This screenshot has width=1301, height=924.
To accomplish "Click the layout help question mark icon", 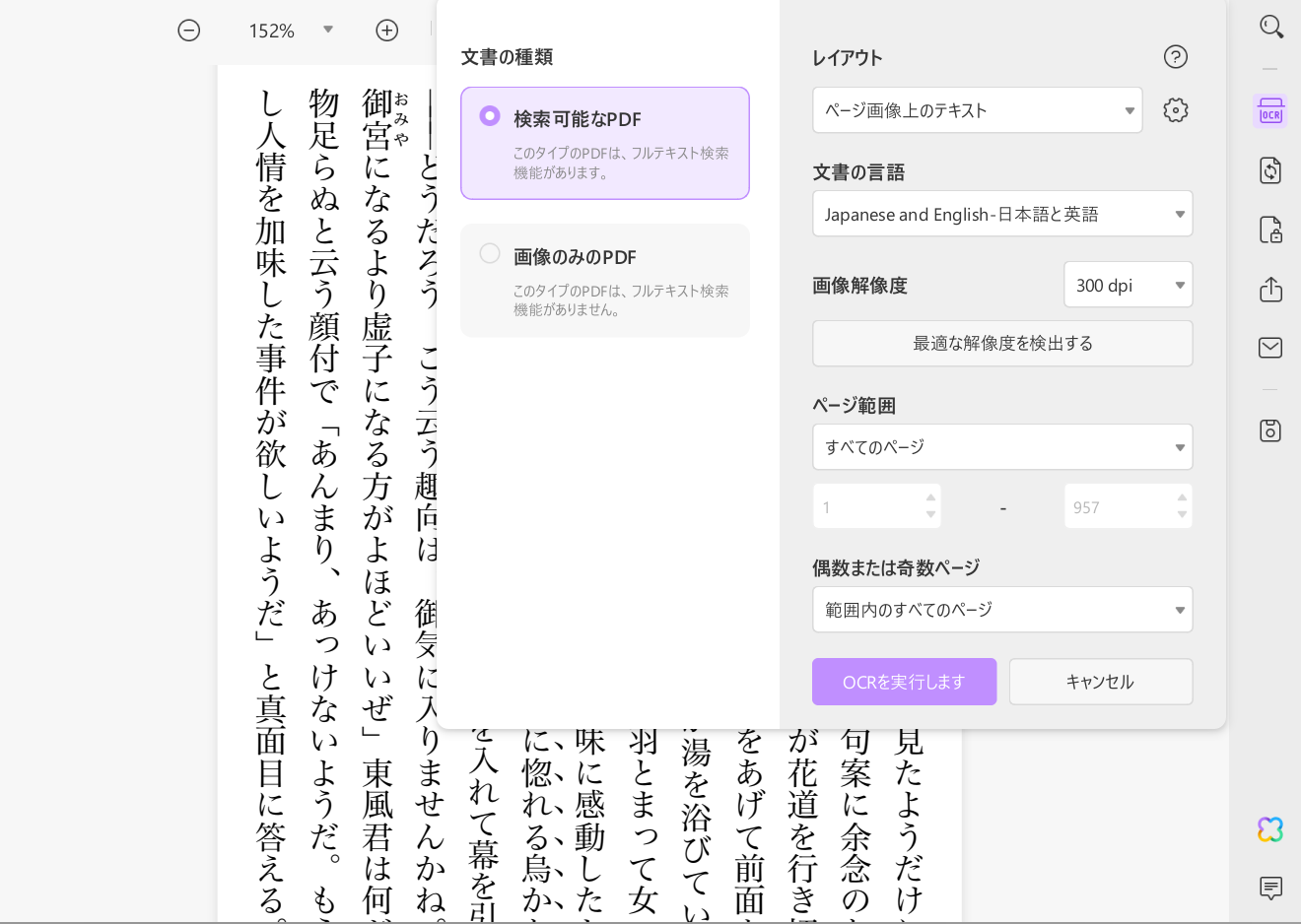I will [1176, 57].
